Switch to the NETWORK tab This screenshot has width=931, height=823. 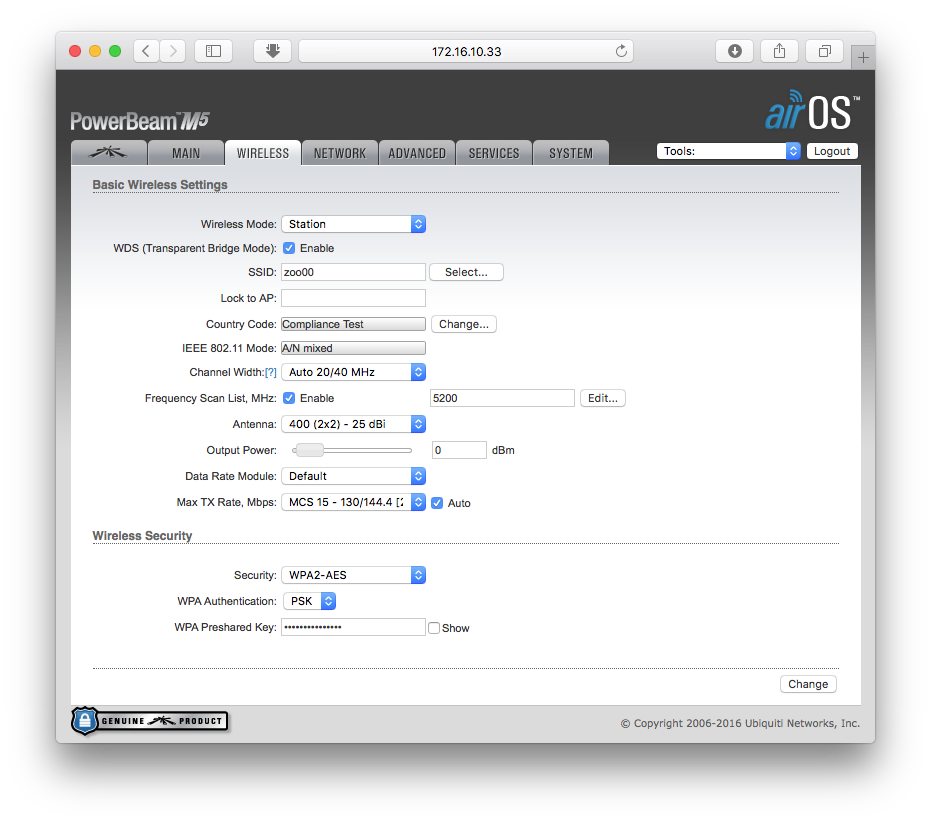click(340, 153)
